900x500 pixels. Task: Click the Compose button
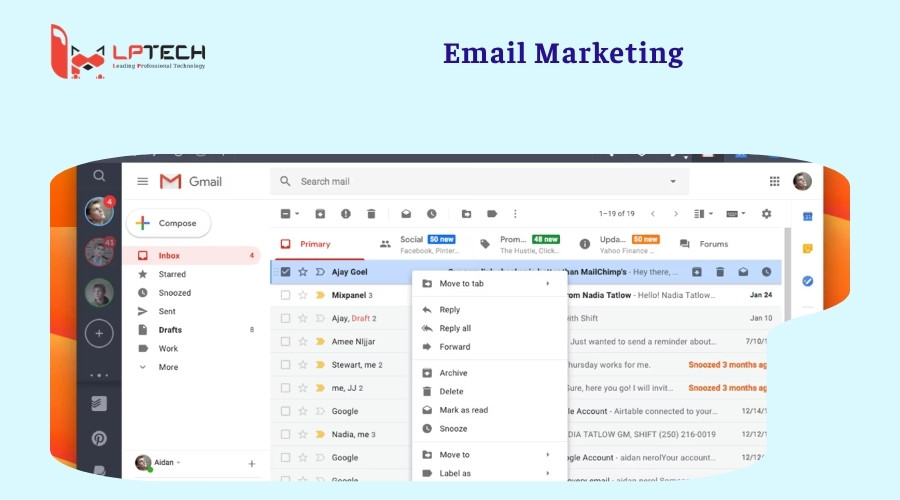click(169, 223)
